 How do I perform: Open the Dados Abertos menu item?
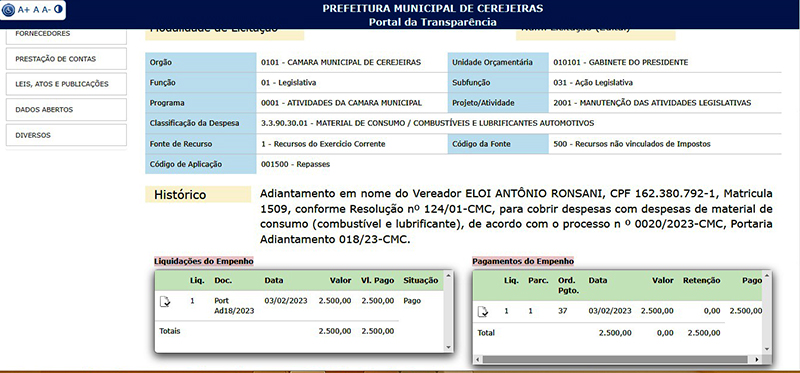point(66,110)
